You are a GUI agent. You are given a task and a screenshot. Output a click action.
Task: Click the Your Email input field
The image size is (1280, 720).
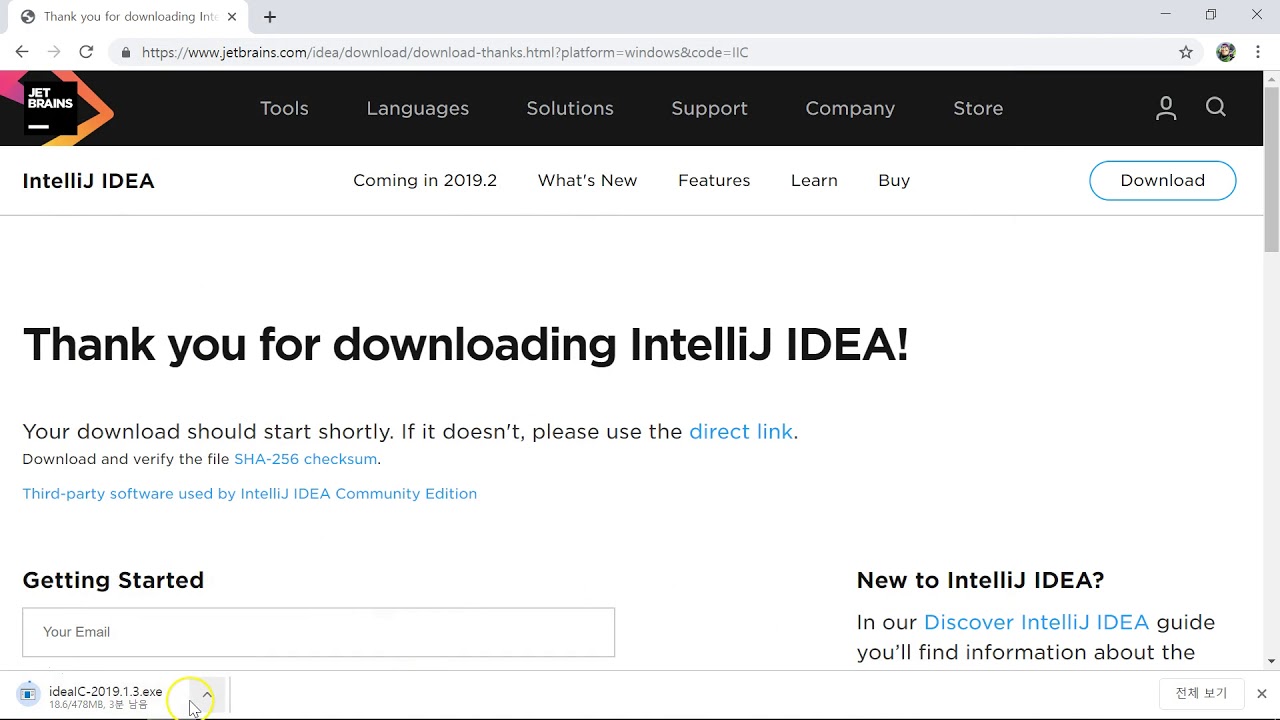coord(318,632)
